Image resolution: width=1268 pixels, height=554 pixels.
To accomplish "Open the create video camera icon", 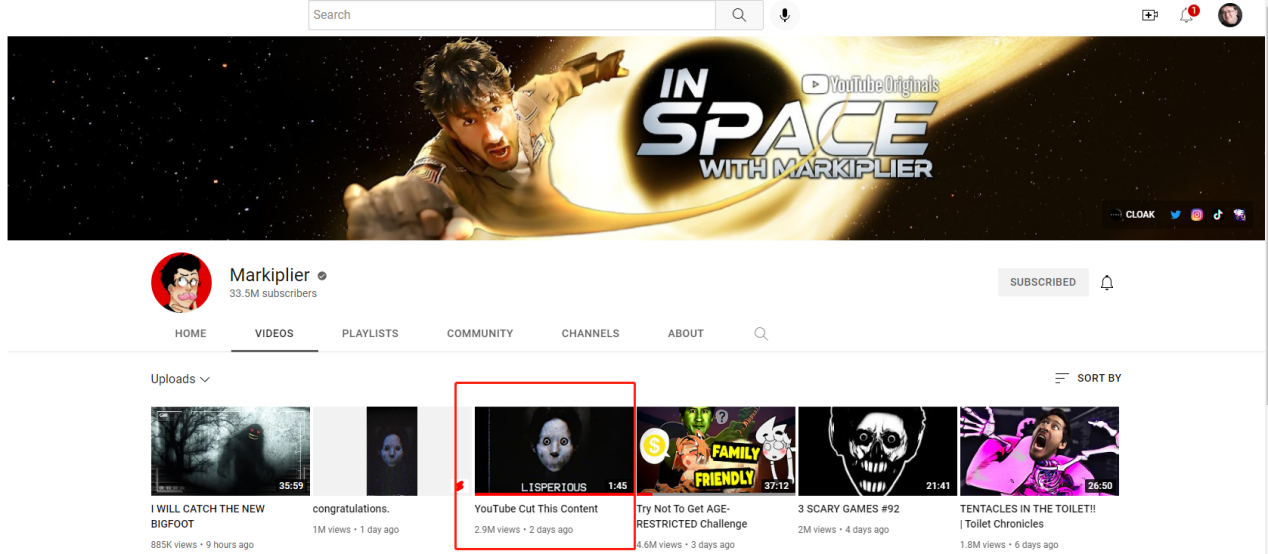I will point(1149,15).
